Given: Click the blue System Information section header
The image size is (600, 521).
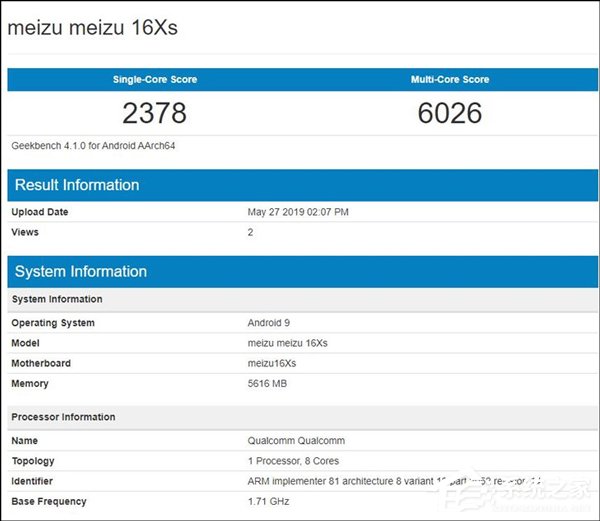Looking at the screenshot, I should point(81,271).
